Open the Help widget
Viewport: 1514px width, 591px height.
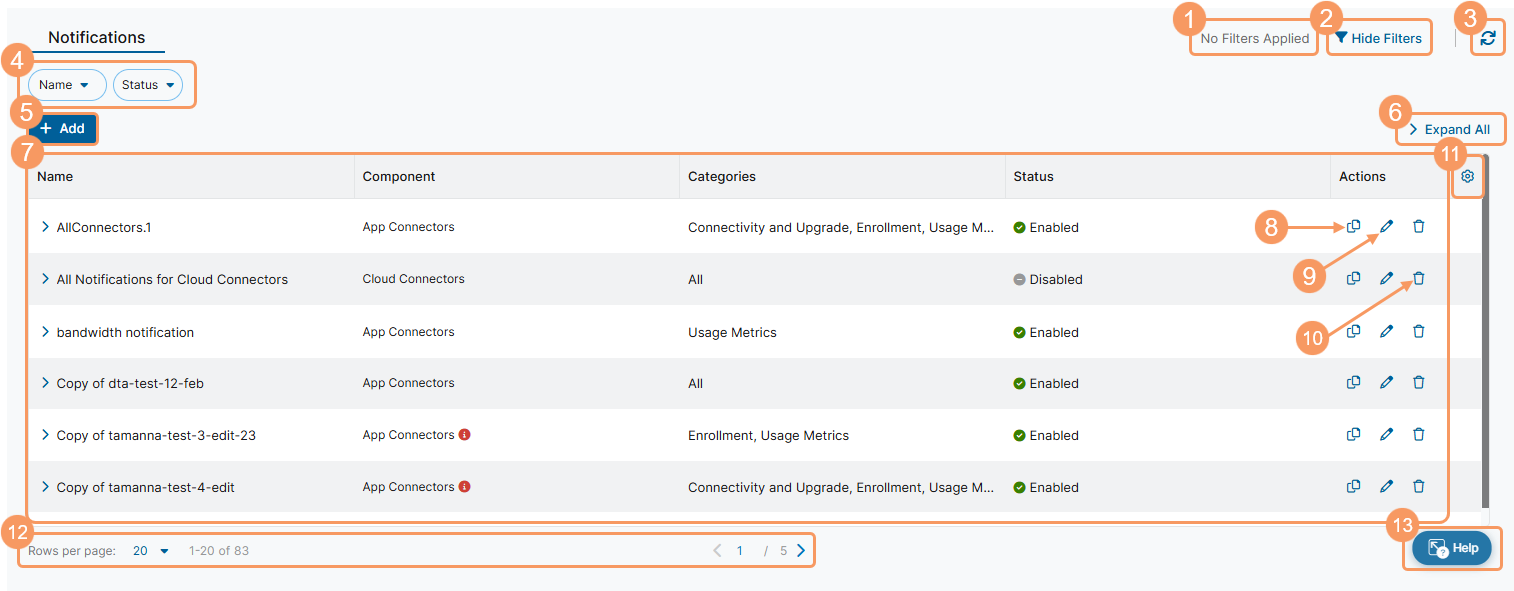1451,548
